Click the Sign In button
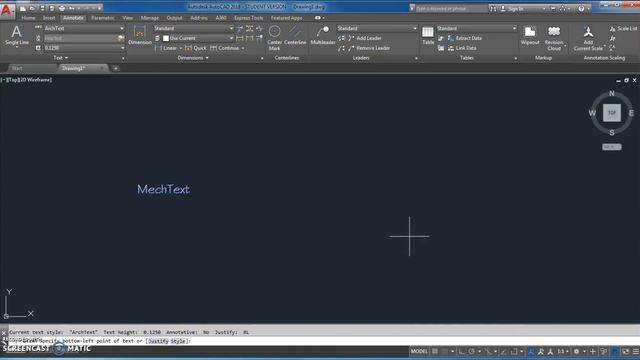 click(515, 9)
